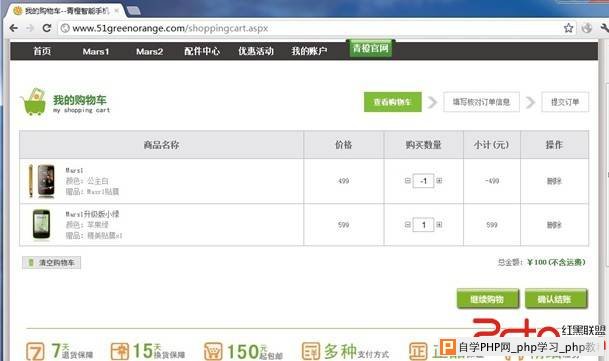Click the 继续购物 button

click(488, 299)
